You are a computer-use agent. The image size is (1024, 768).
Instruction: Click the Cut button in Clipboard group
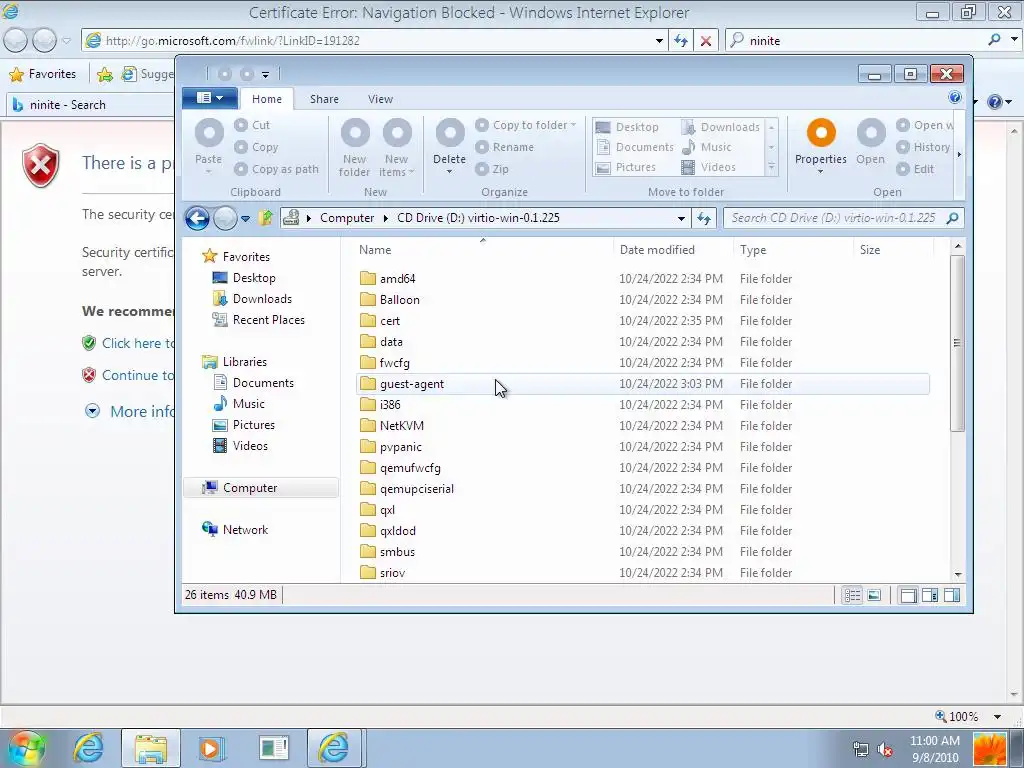point(252,125)
